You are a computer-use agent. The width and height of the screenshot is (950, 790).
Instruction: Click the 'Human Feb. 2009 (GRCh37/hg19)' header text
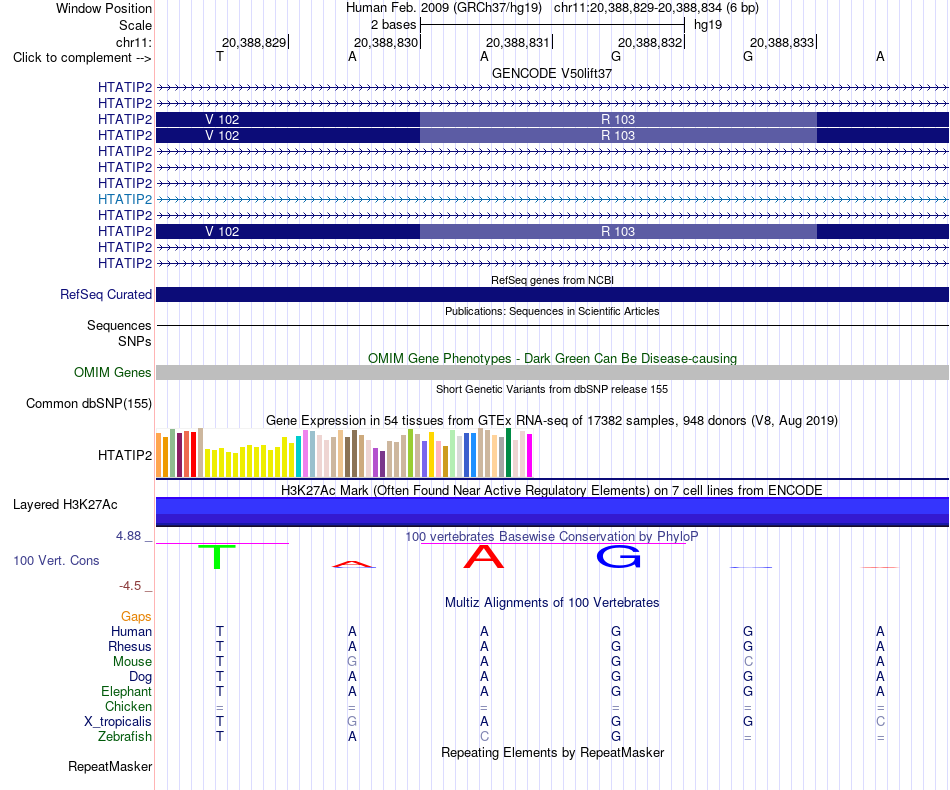(443, 8)
